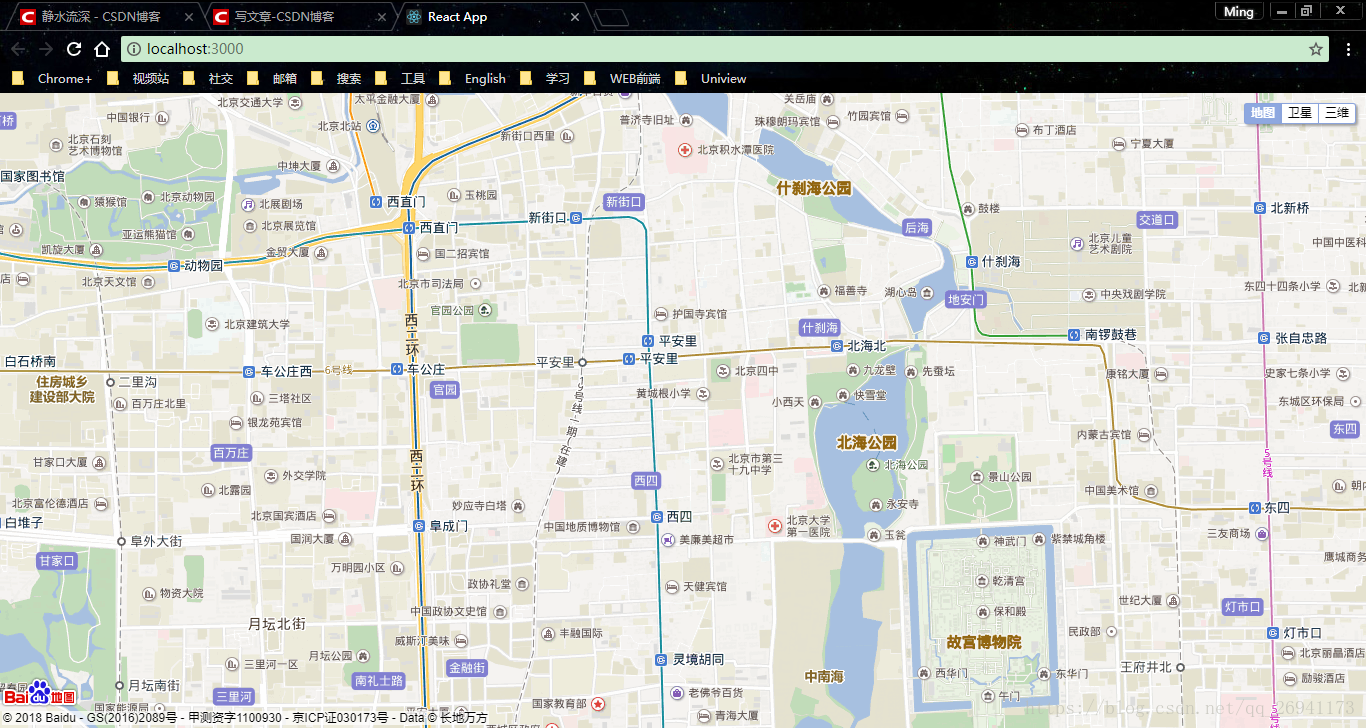Click the Baidu 地图 logo
Viewport: 1366px width, 728px height.
40,694
